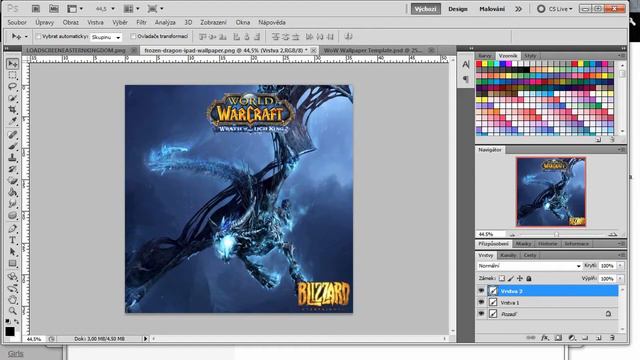Toggle lock position icon

[x=520, y=278]
